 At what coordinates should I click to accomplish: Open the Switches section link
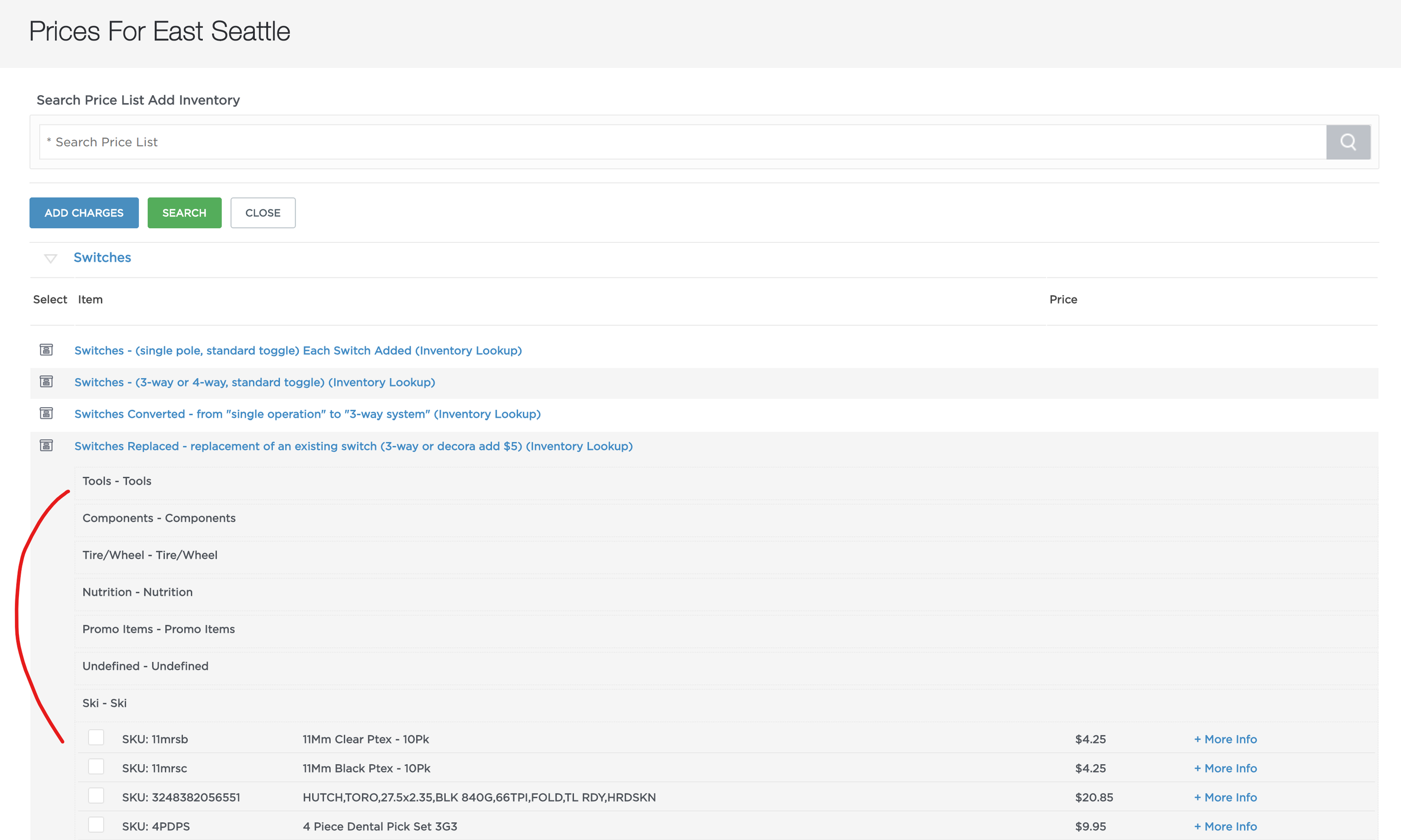point(102,258)
